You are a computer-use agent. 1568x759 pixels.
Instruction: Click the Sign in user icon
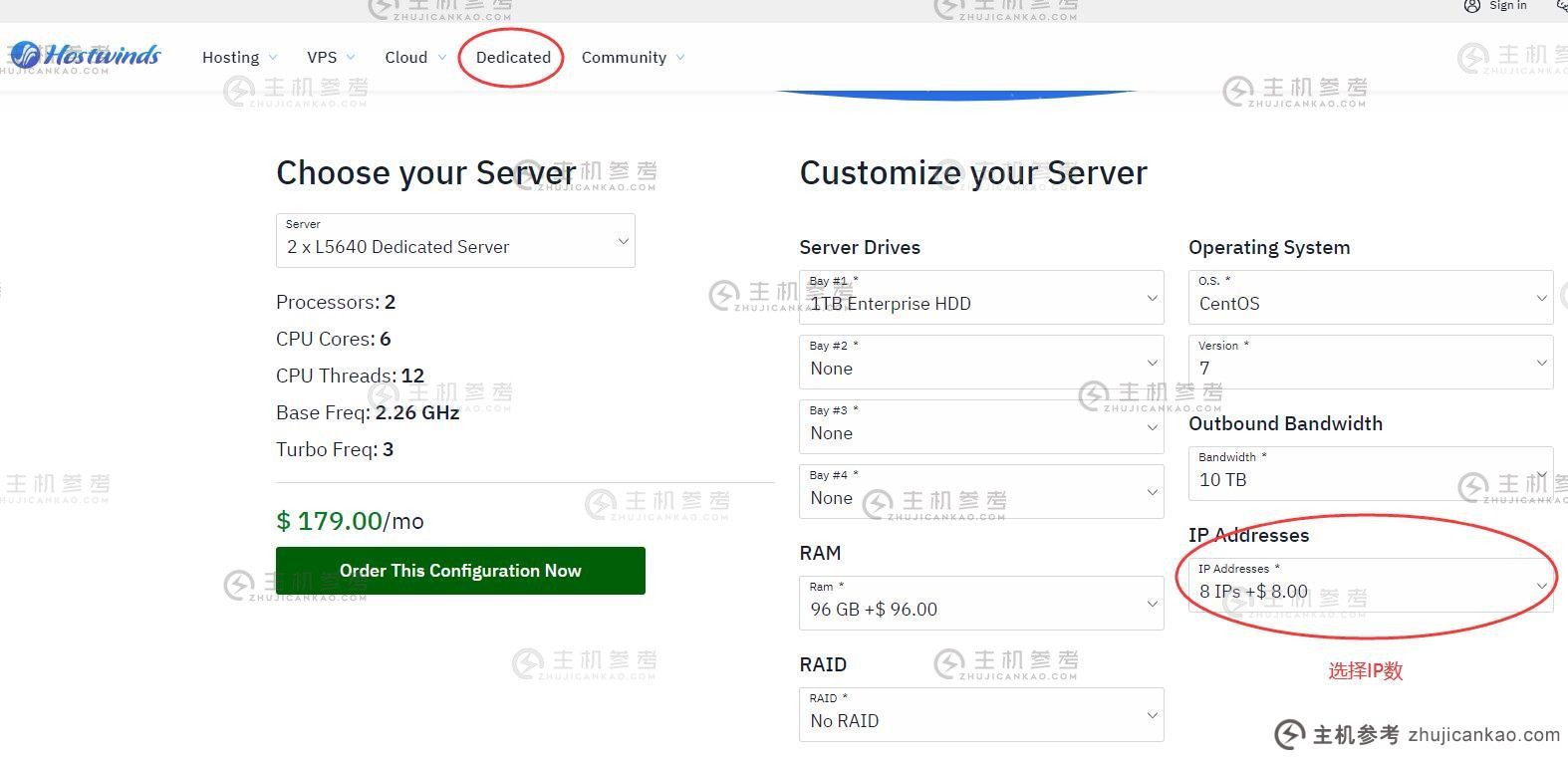(1471, 6)
